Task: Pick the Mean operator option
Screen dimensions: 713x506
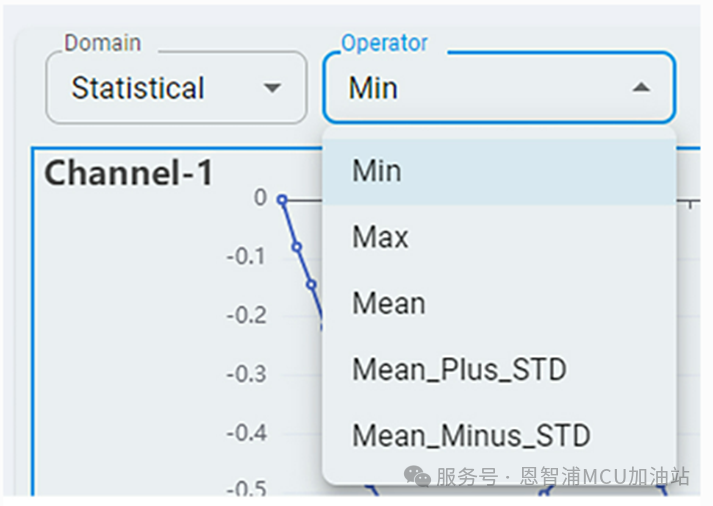Action: pos(389,303)
